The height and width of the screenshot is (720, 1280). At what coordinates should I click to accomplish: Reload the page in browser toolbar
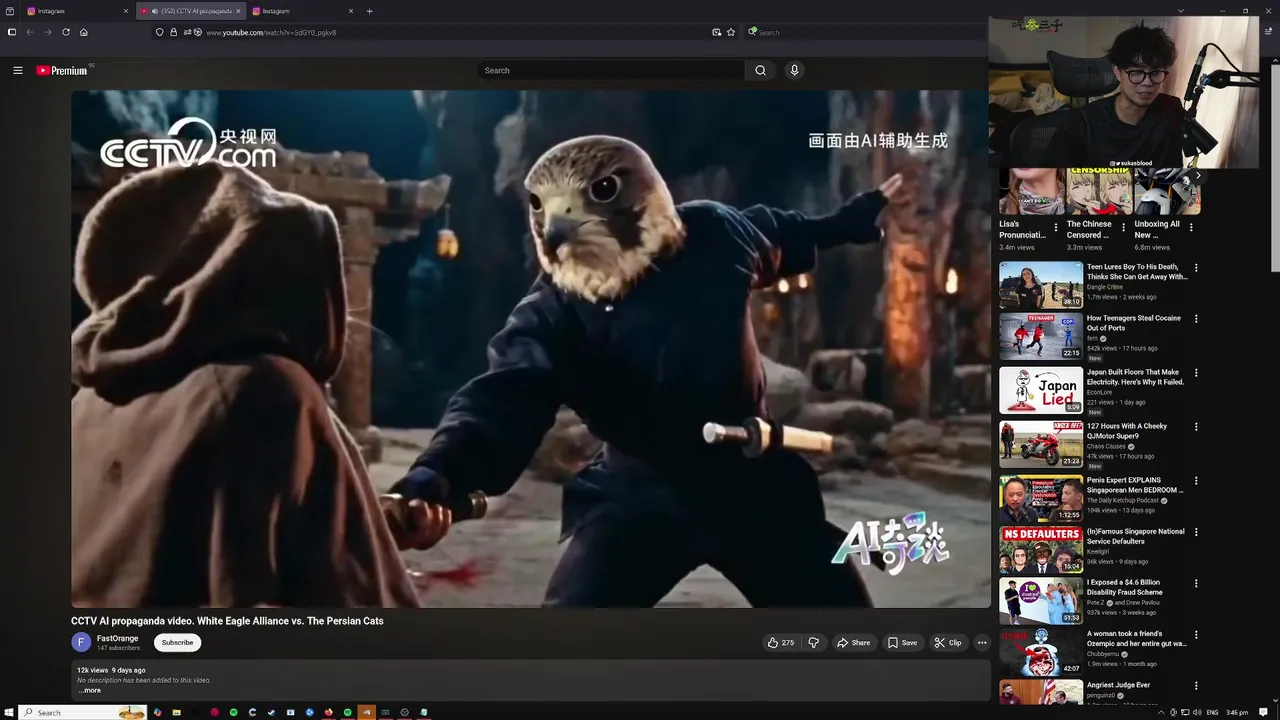pos(66,32)
